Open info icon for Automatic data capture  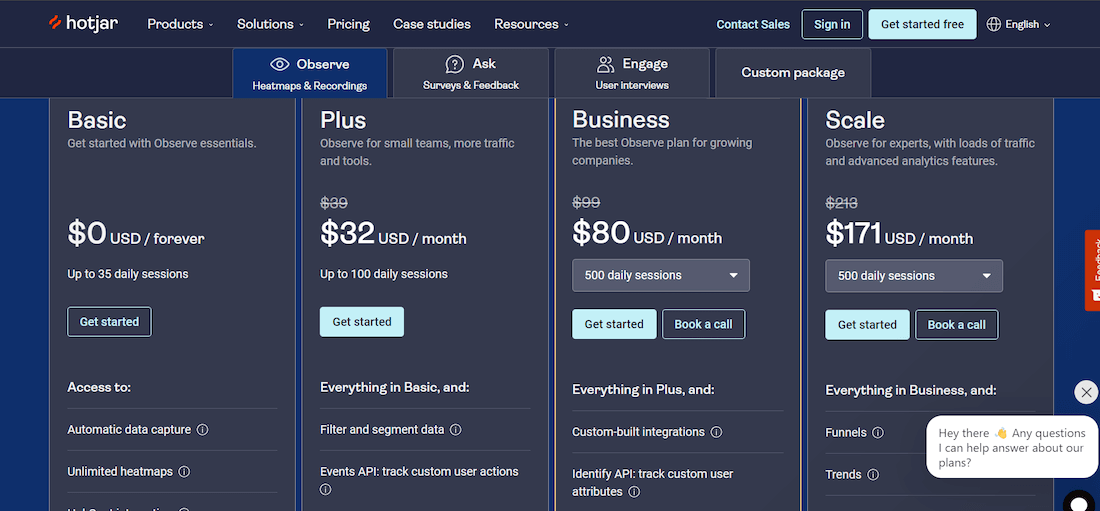[x=202, y=430]
